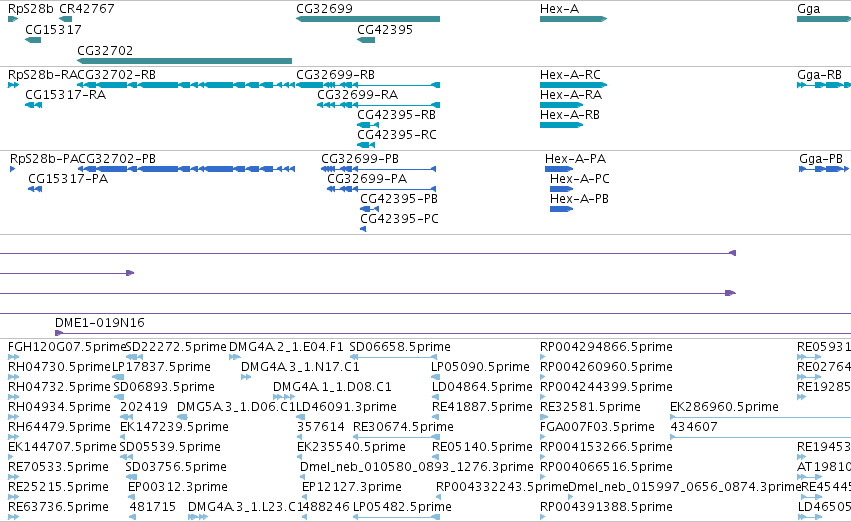Viewport: 851px width, 522px height.
Task: Open the RE30674.5prime label
Action: [x=403, y=427]
